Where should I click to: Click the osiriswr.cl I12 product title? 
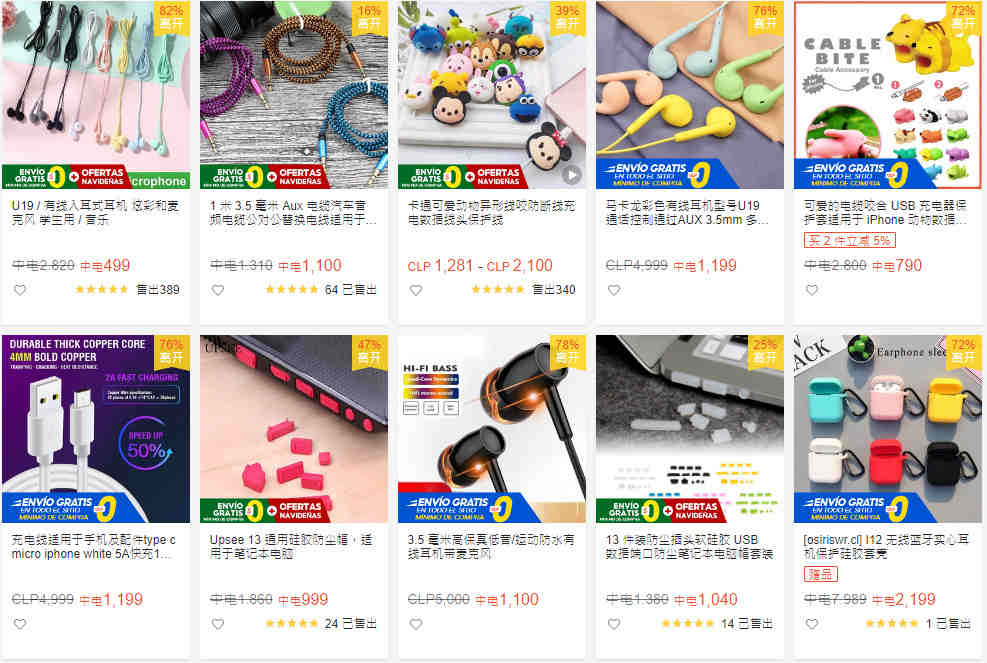(884, 547)
